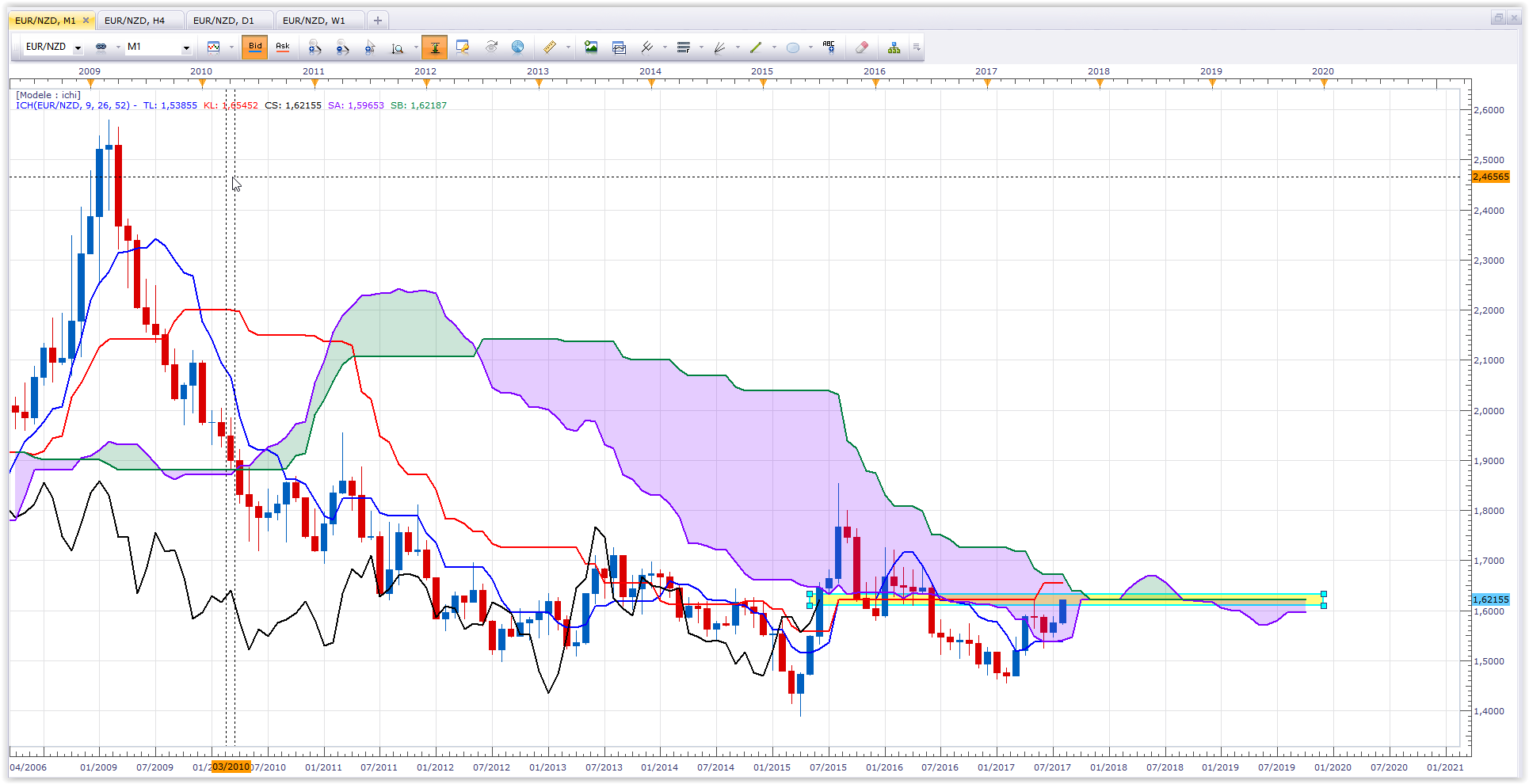Toggle the Ask price display
The width and height of the screenshot is (1529, 784).
pyautogui.click(x=283, y=48)
